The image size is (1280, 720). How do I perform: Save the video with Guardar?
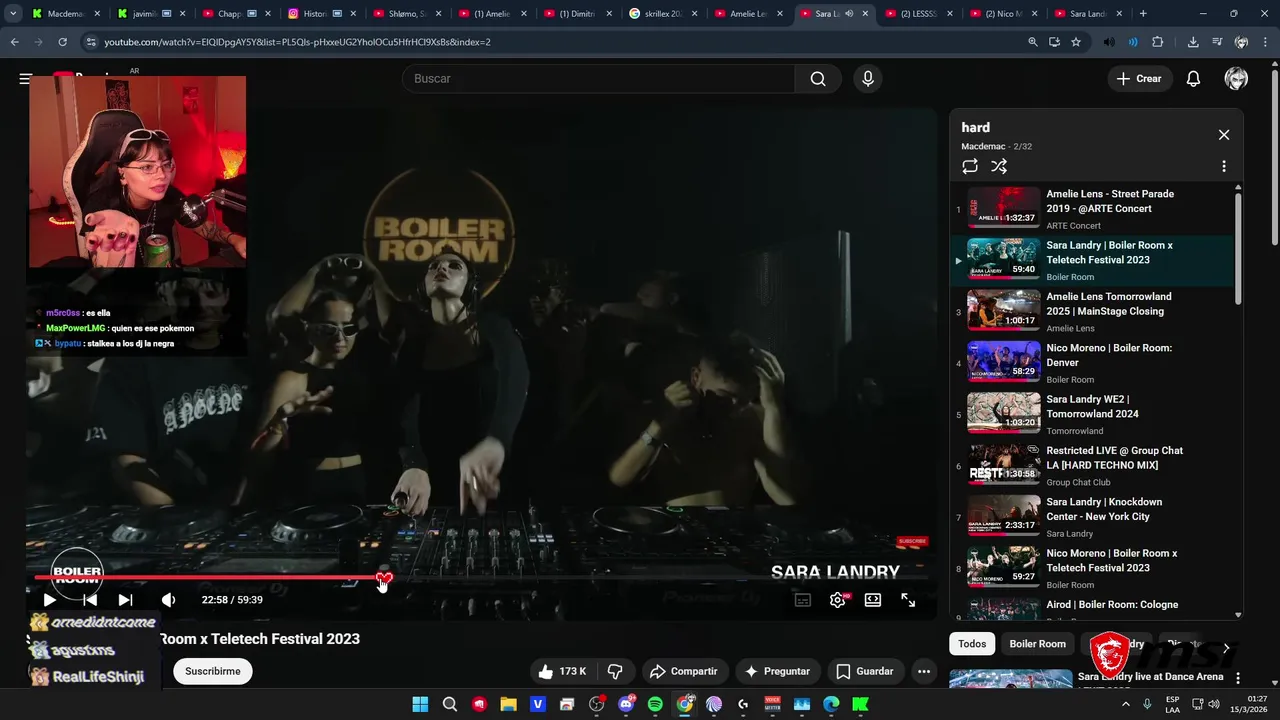865,671
